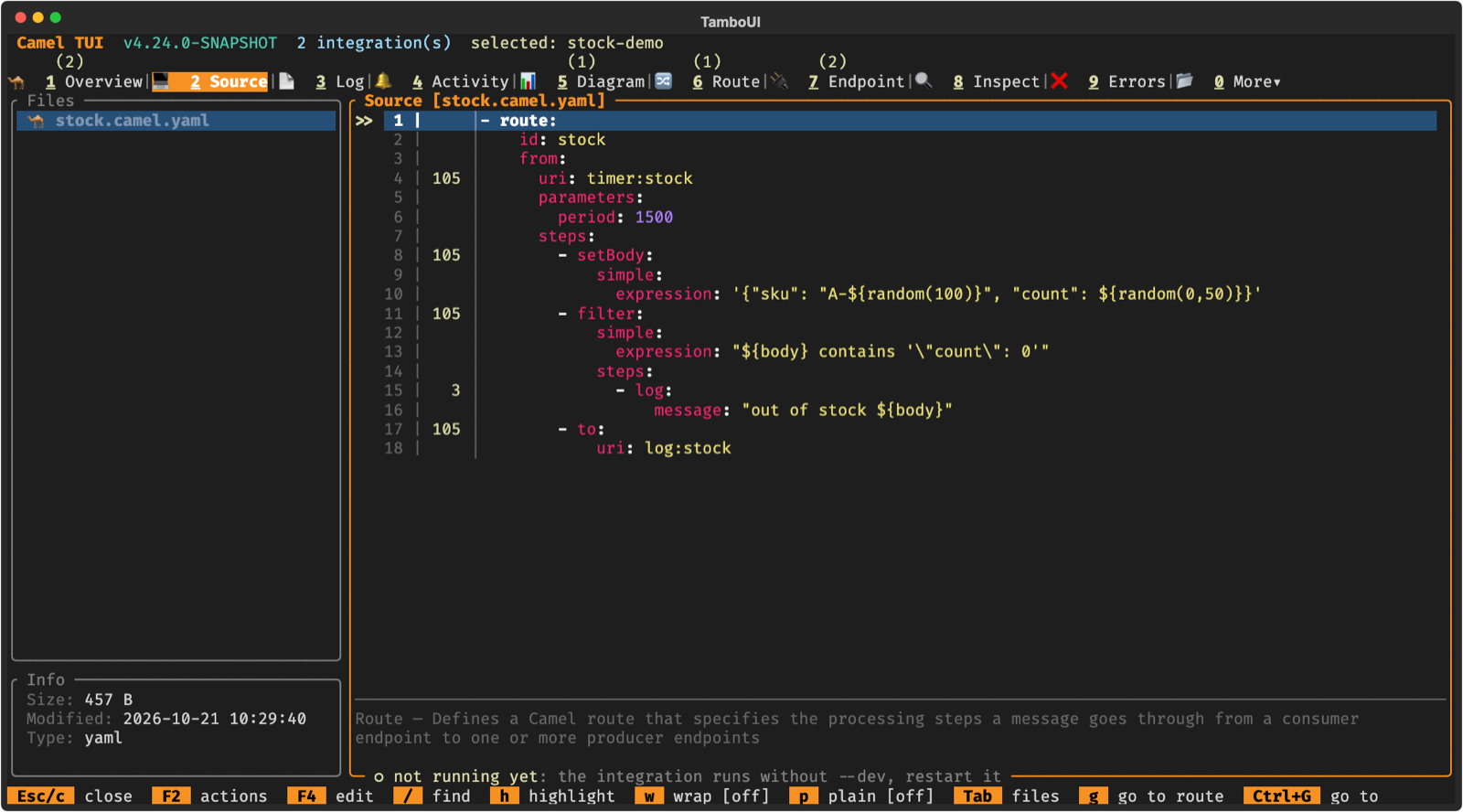This screenshot has height=812, width=1463.
Task: Select source line 1 '- route:'
Action: [896, 121]
